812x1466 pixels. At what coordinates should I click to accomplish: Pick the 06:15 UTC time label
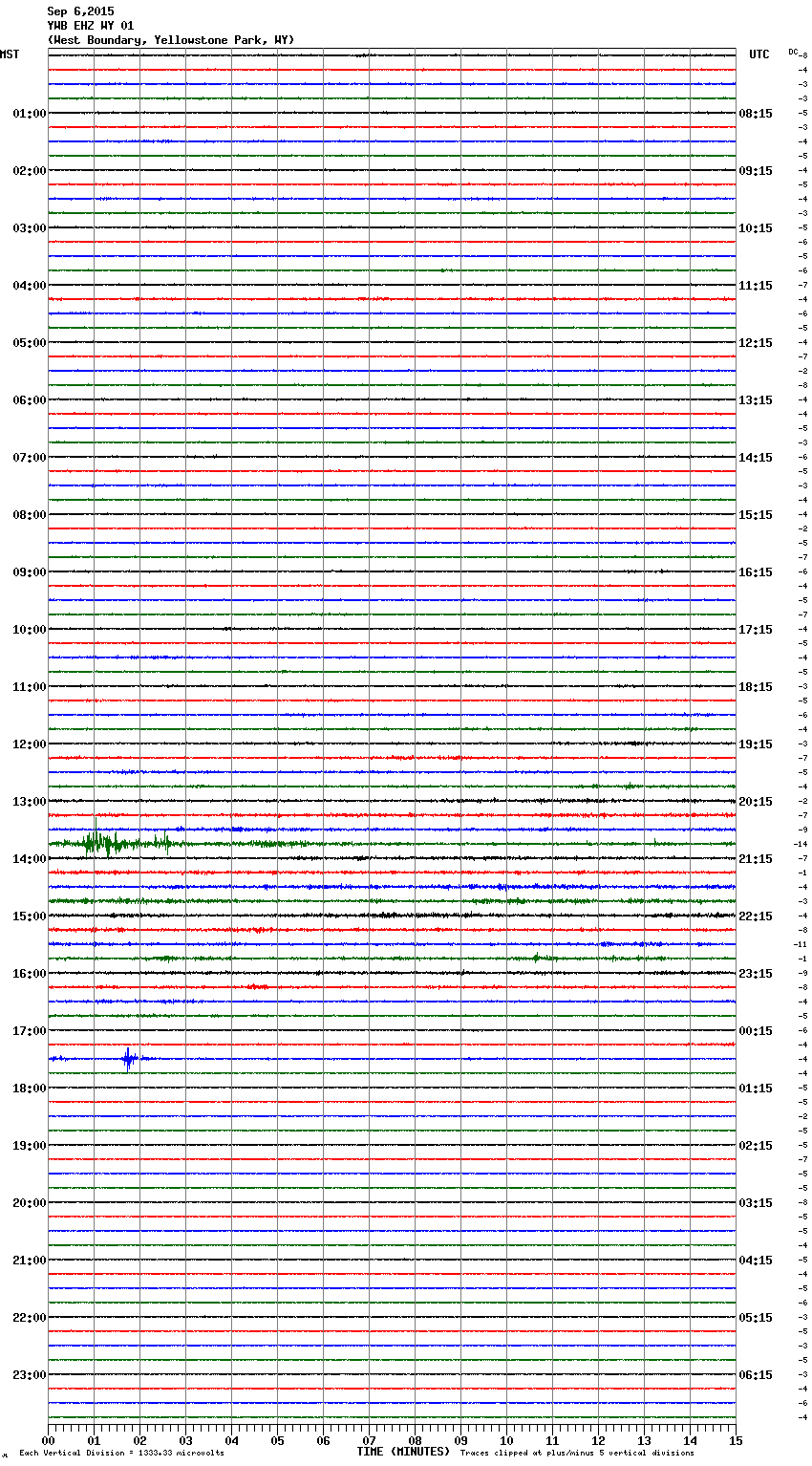click(756, 1375)
